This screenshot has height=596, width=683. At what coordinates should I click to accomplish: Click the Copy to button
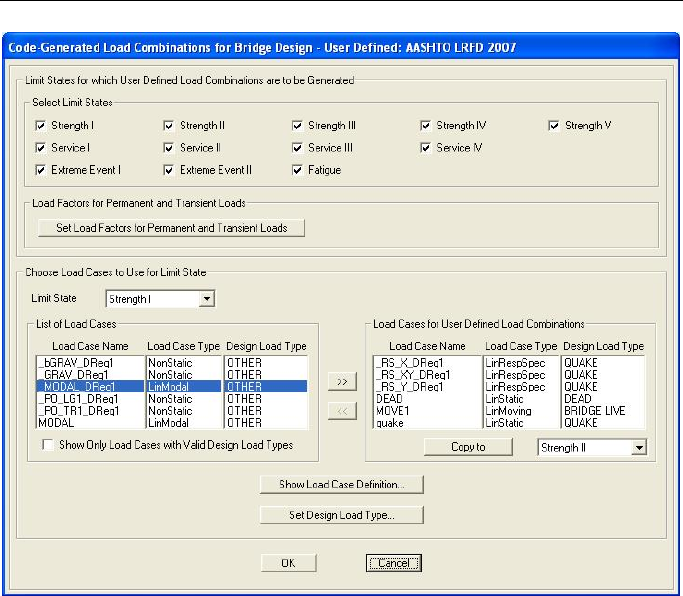[468, 447]
